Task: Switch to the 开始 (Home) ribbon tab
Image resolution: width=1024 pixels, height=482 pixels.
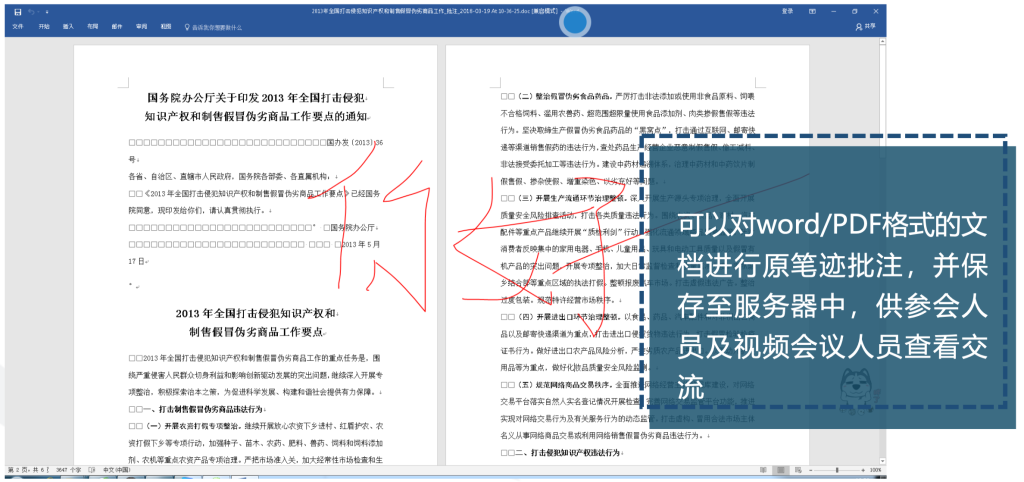Action: click(x=43, y=27)
